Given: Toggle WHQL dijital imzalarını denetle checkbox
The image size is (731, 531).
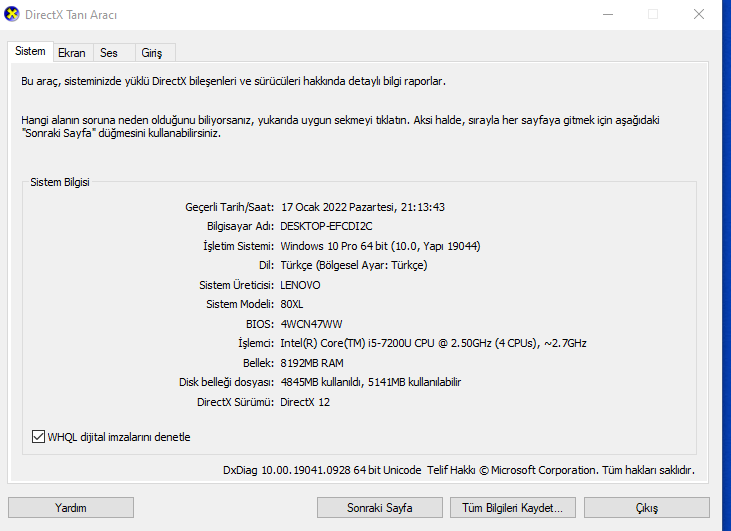Looking at the screenshot, I should pyautogui.click(x=38, y=437).
